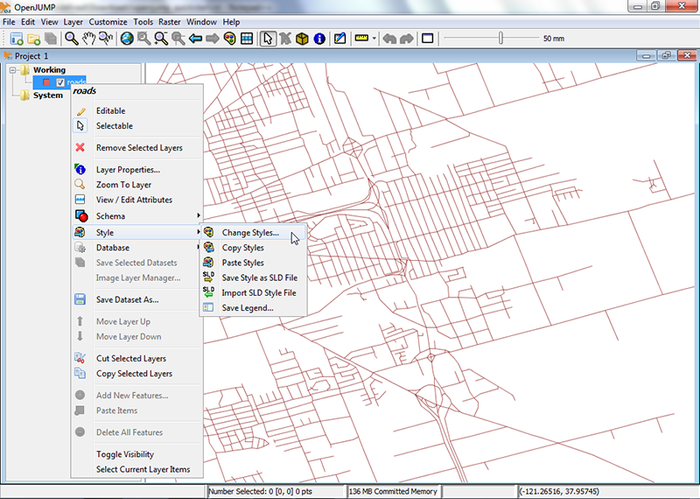700x499 pixels.
Task: Click the Undo toolbar arrow
Action: pyautogui.click(x=390, y=39)
